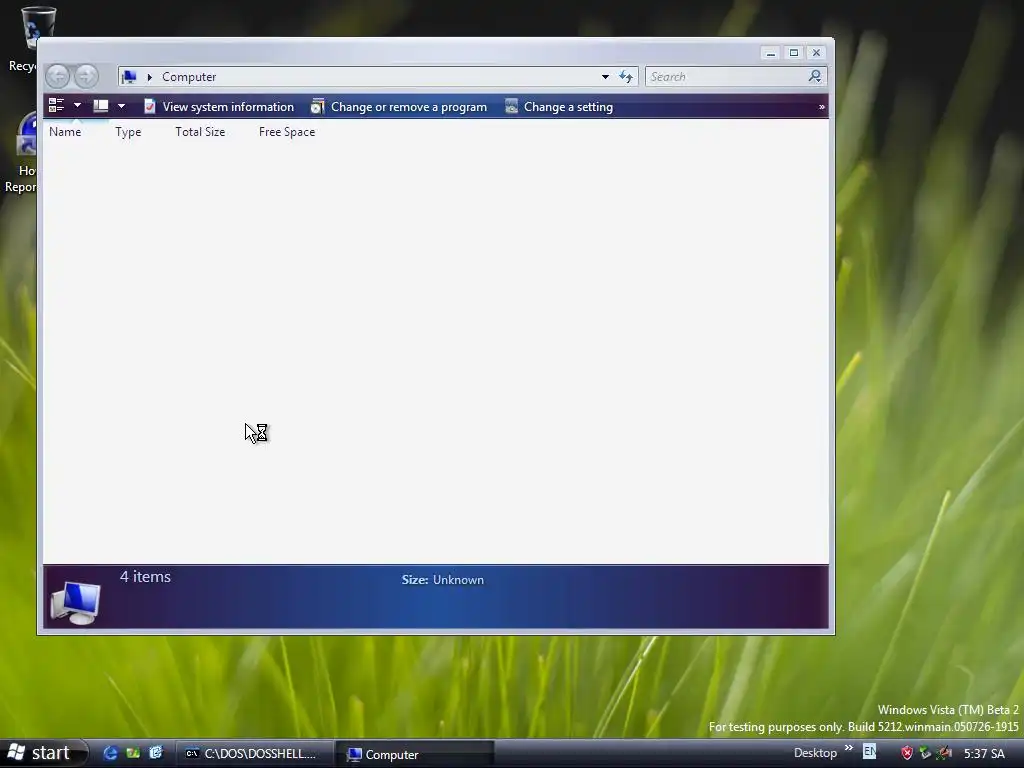Click the 'Size: Unknown' status text
Viewport: 1024px width, 768px height.
pos(443,580)
